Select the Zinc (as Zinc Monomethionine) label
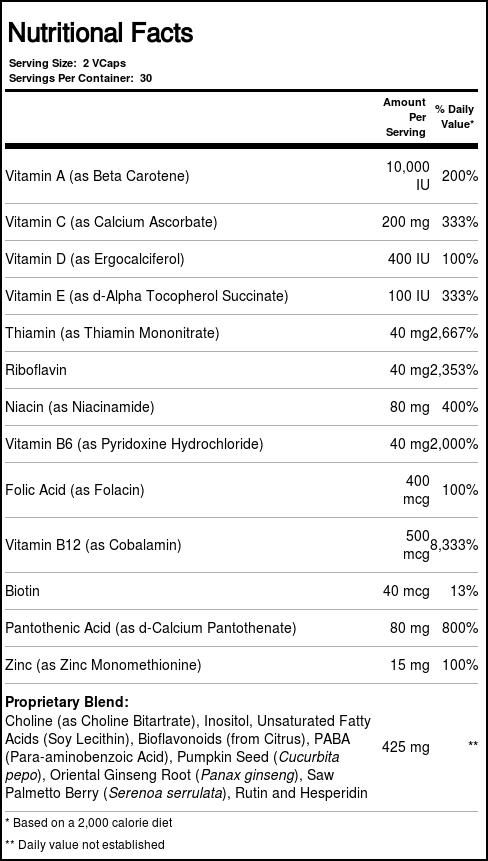 [103, 665]
